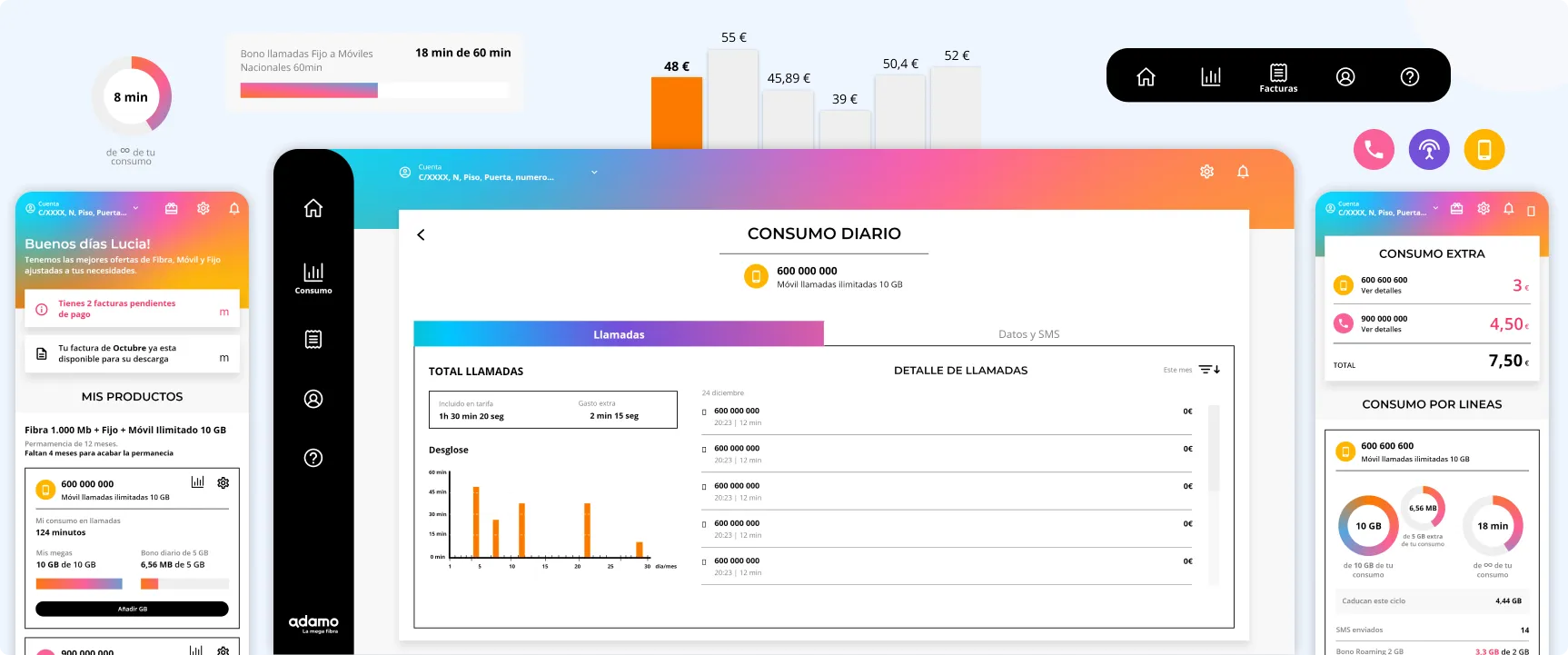Viewport: 1568px width, 655px height.
Task: Select the 55 € bar in billing chart
Action: pos(733,99)
